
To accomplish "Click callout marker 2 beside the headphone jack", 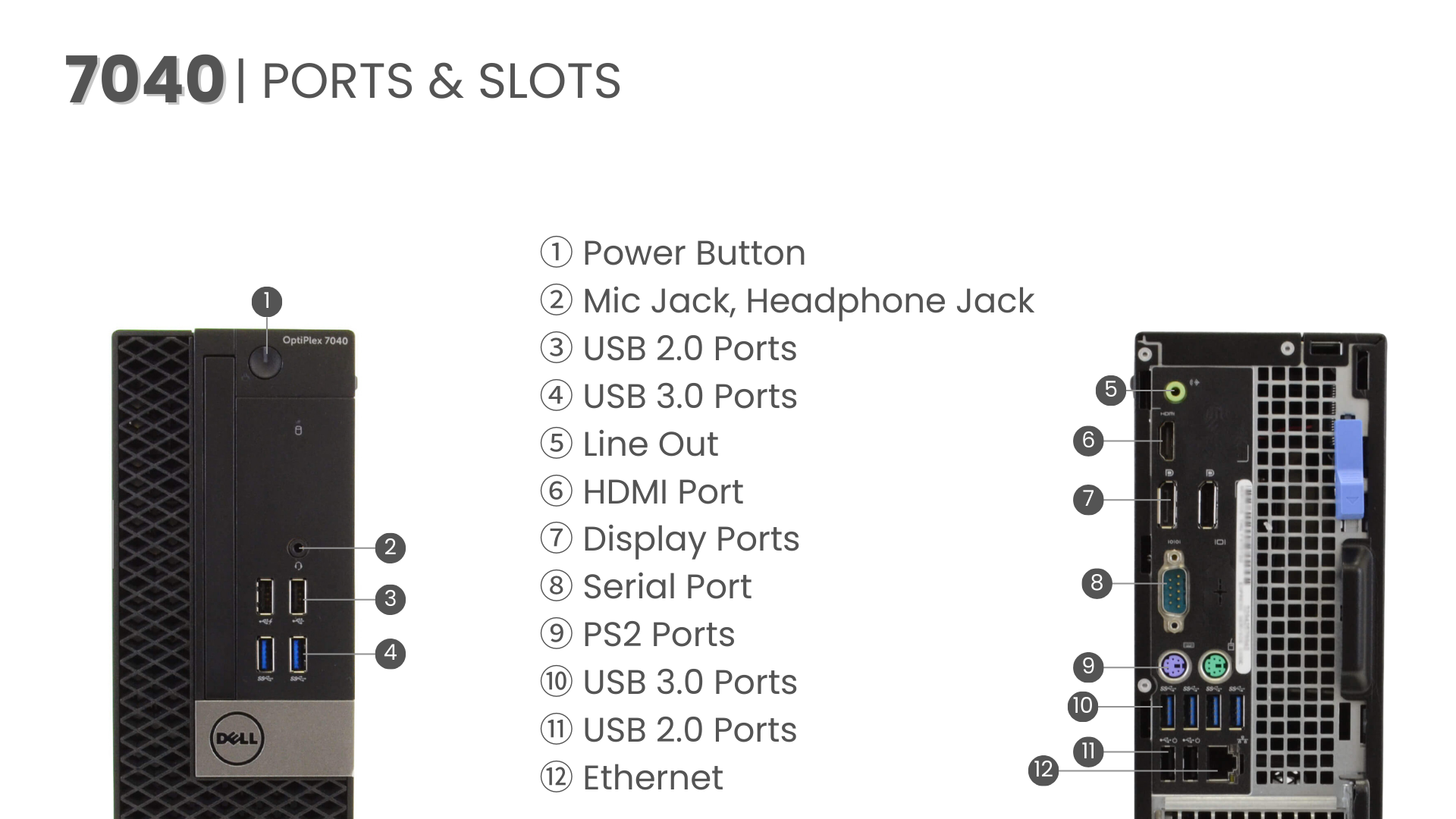I will pos(390,548).
